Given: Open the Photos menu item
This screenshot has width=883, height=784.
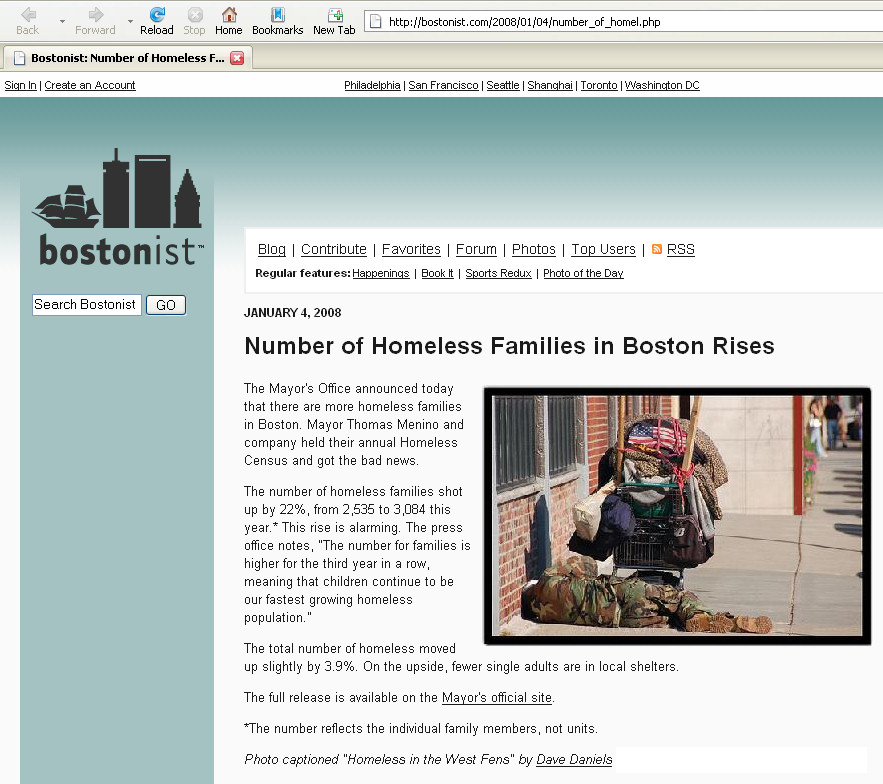Looking at the screenshot, I should [534, 249].
